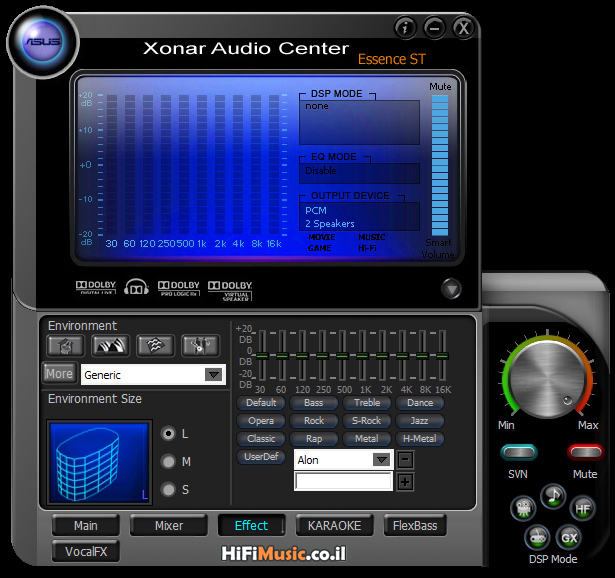Switch to the FlexBass tab
The image size is (615, 578).
(415, 525)
